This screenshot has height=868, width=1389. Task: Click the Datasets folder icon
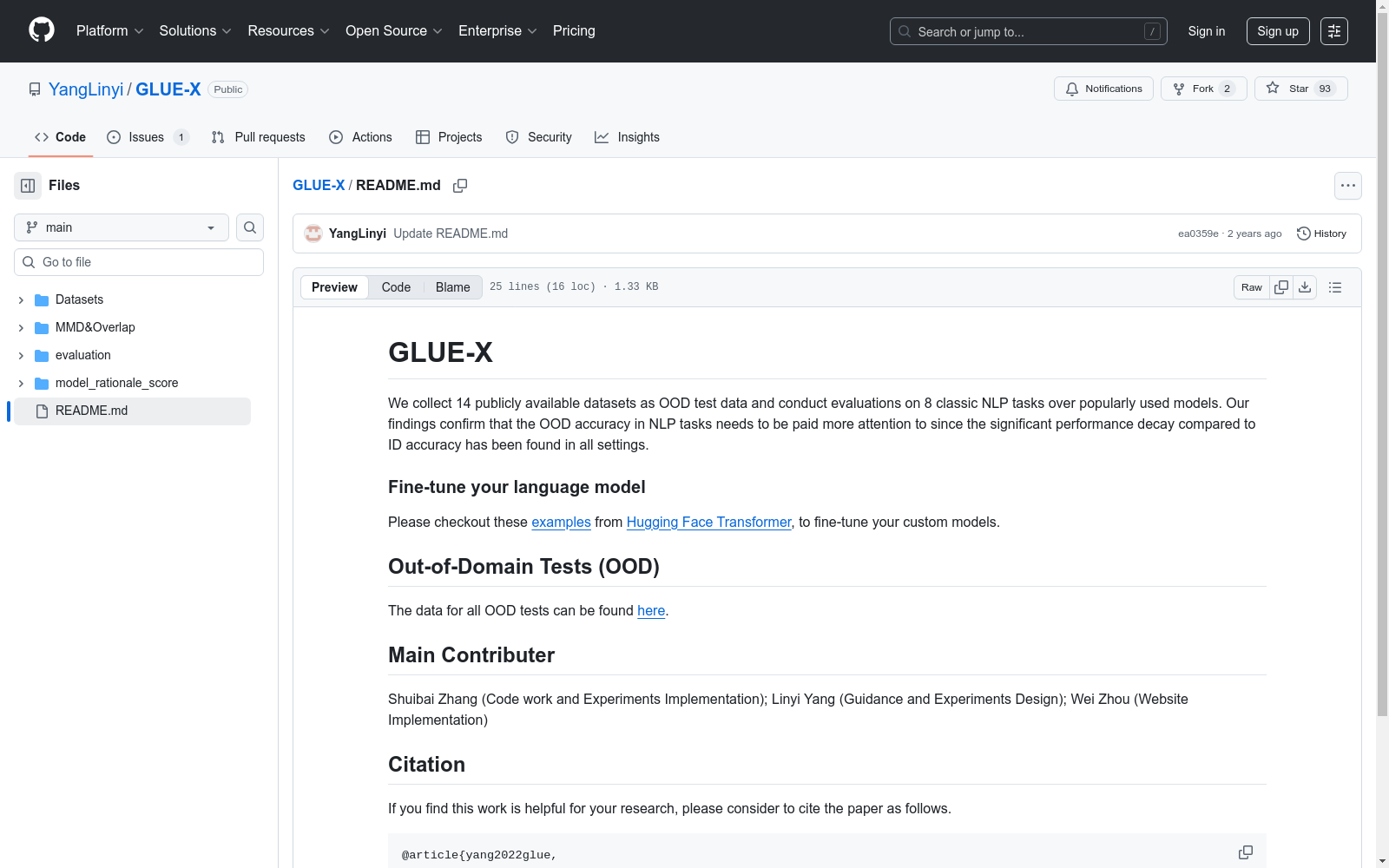[42, 300]
